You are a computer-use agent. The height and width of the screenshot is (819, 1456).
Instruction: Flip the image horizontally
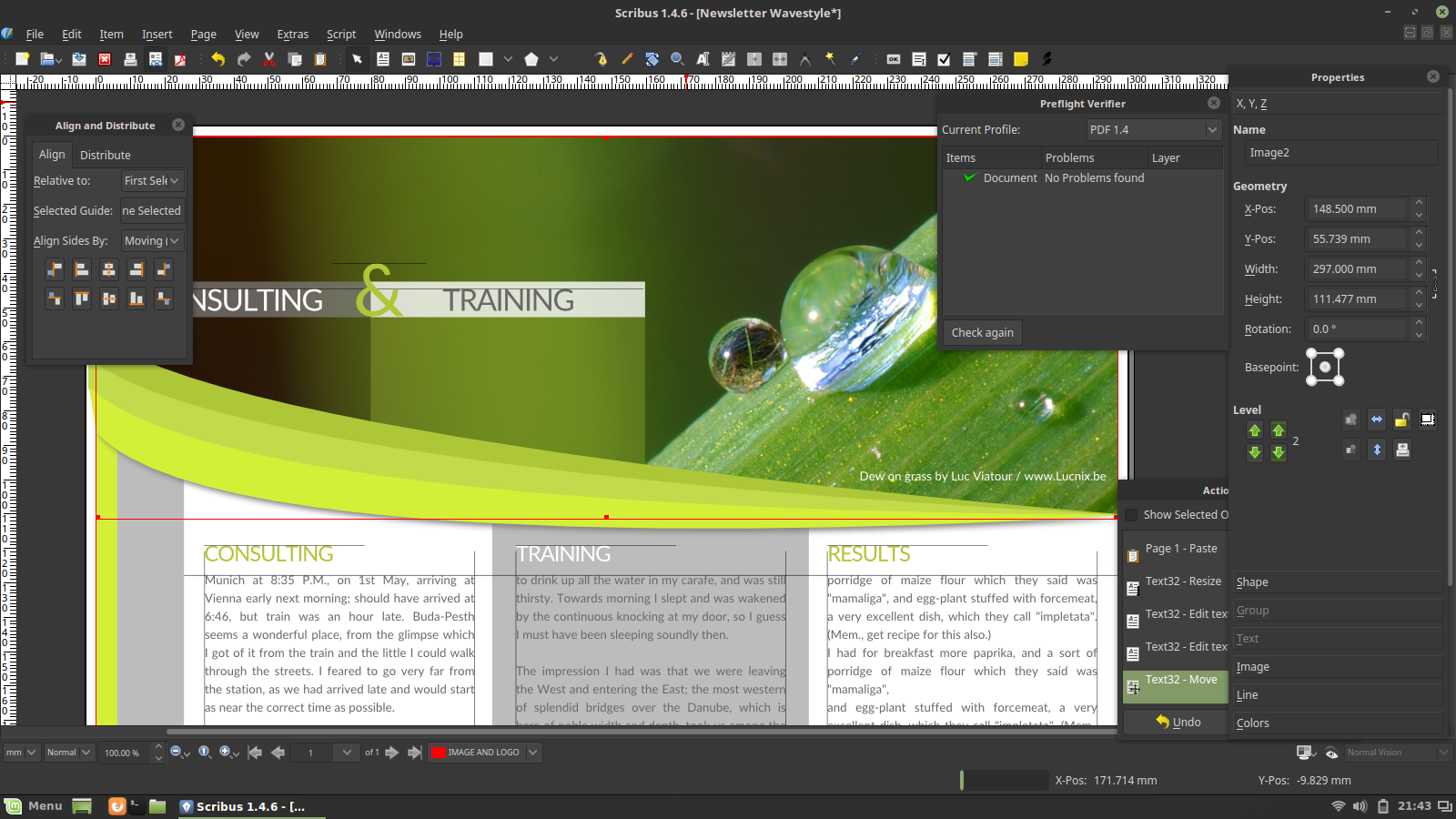point(1377,420)
